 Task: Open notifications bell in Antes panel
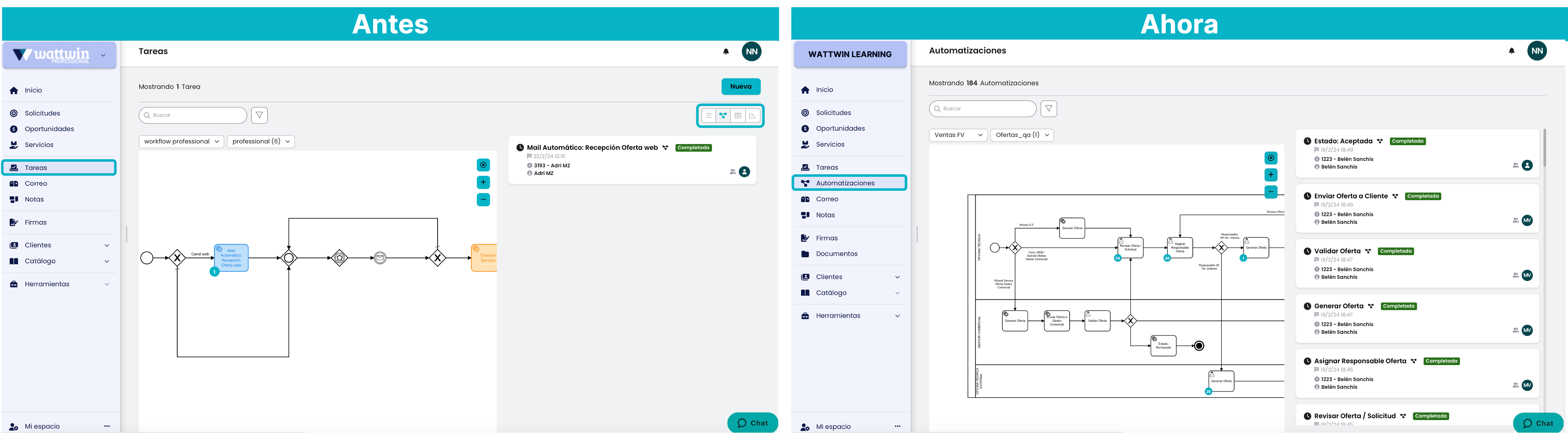tap(726, 52)
